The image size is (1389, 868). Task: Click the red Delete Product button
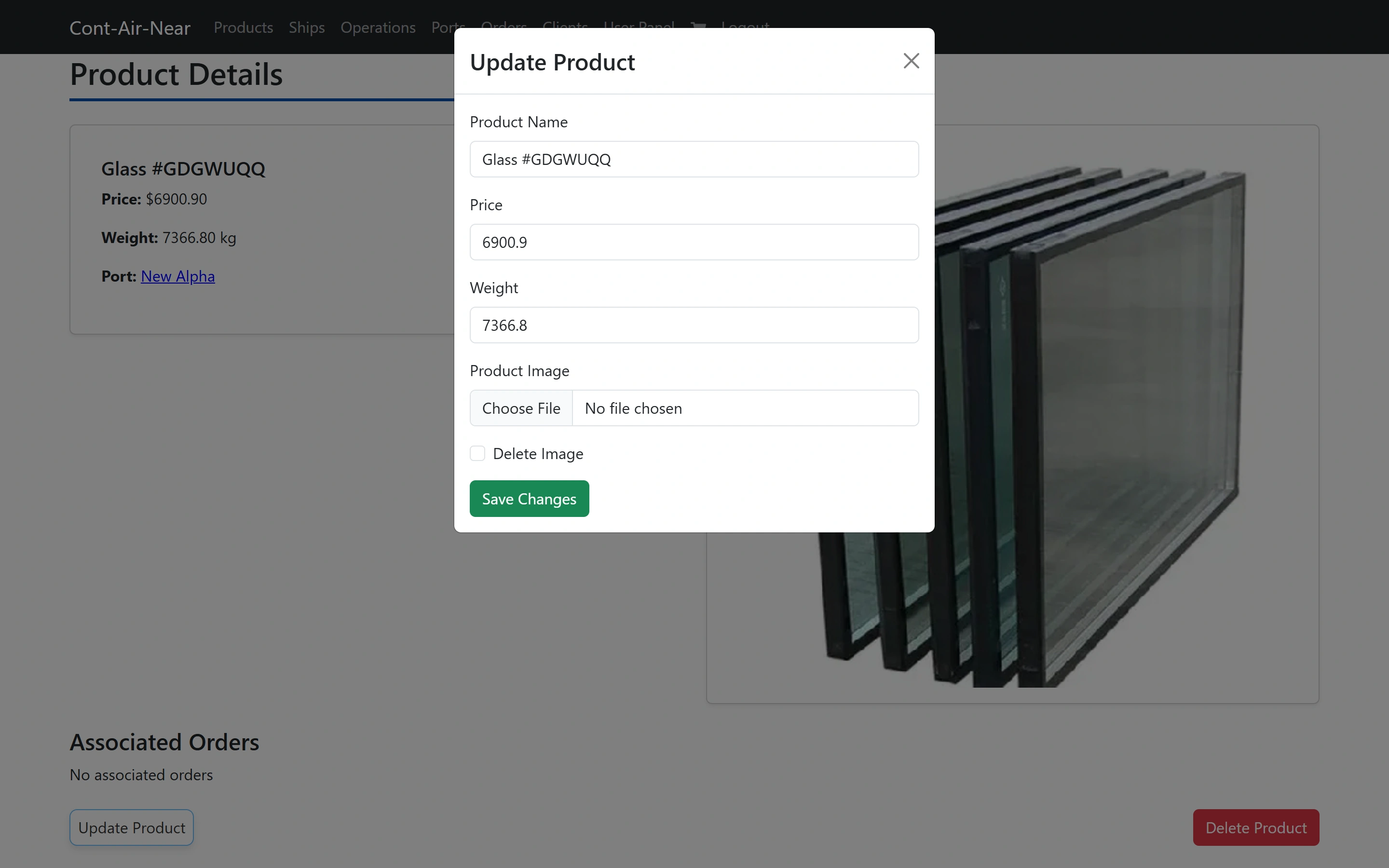1256,827
